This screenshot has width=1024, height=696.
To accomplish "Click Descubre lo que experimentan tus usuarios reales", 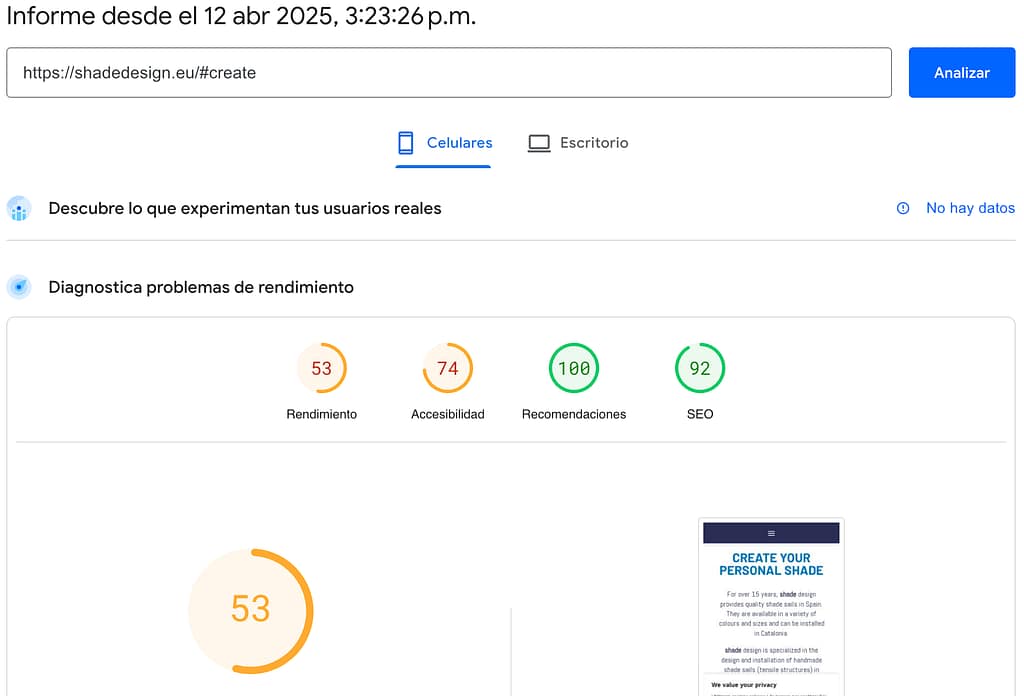I will [x=245, y=208].
